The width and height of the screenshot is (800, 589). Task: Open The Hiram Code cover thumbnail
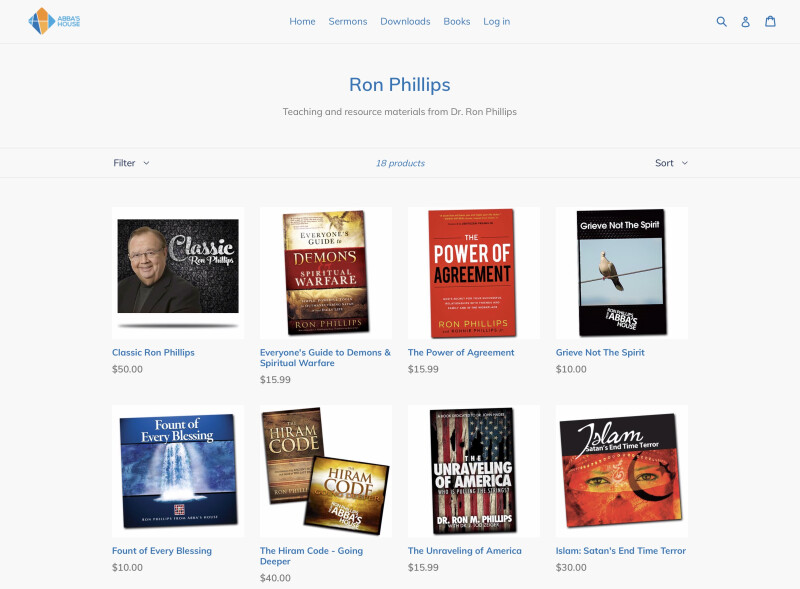(x=326, y=471)
